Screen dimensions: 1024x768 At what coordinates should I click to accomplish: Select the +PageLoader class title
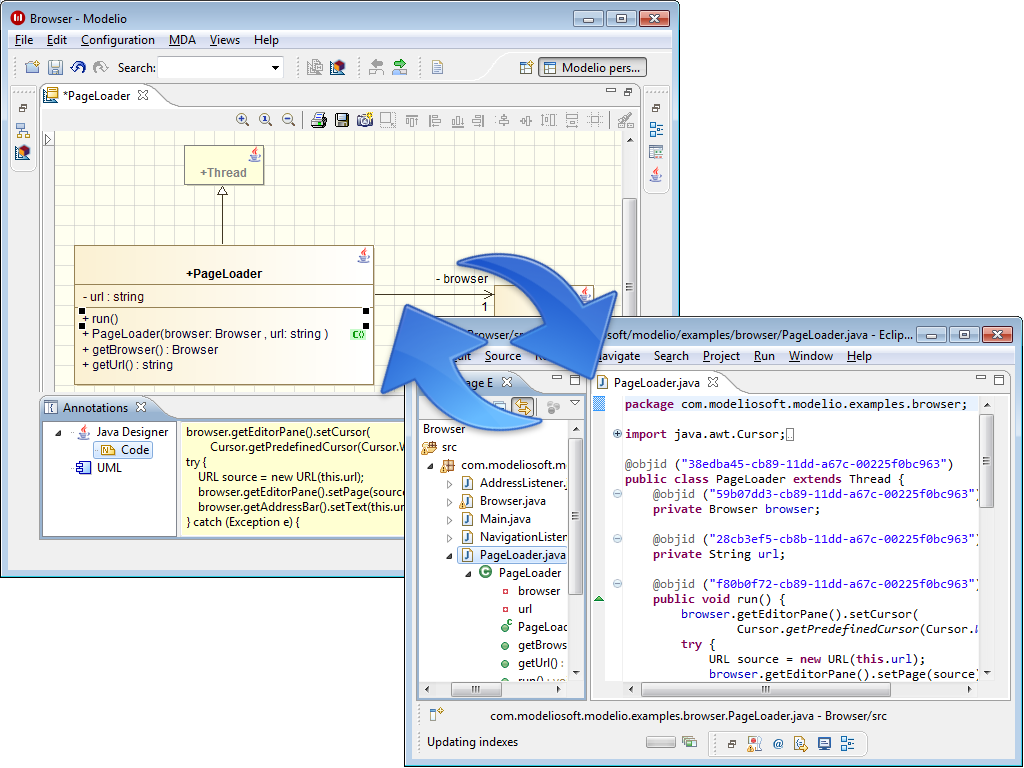tap(224, 274)
